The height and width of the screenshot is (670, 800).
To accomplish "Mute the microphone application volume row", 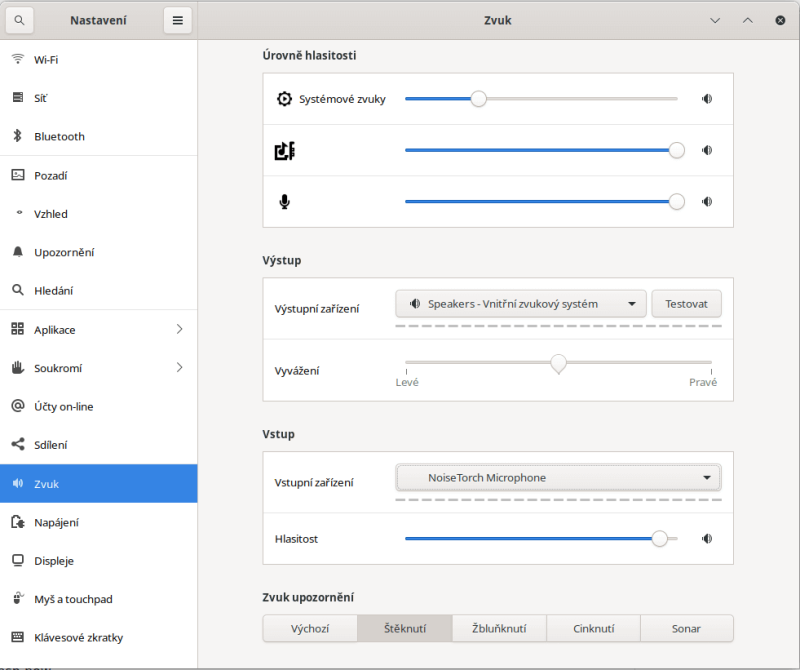I will pos(707,201).
